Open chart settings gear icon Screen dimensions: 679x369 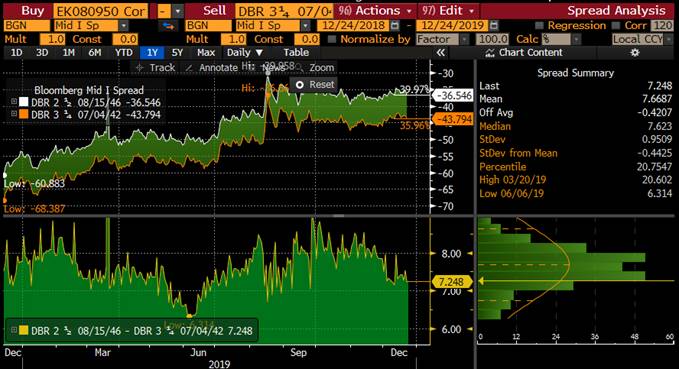[x=634, y=53]
